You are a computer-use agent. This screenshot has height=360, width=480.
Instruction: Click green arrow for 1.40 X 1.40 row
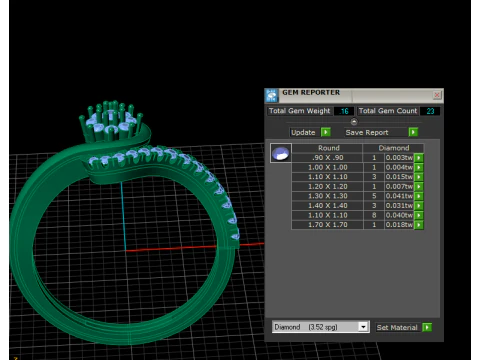click(x=419, y=206)
